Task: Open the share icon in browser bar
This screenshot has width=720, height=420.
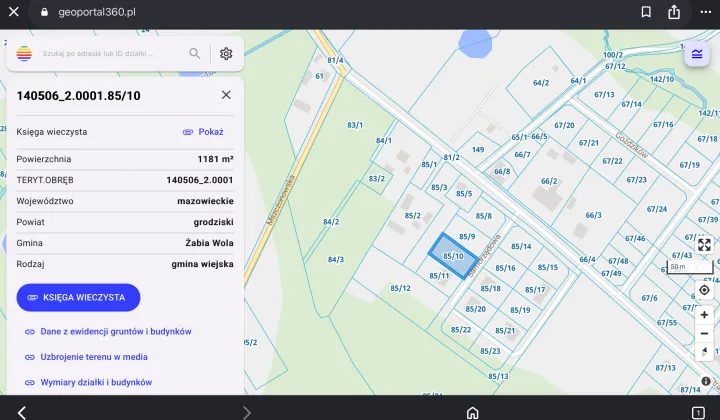Action: pos(674,12)
